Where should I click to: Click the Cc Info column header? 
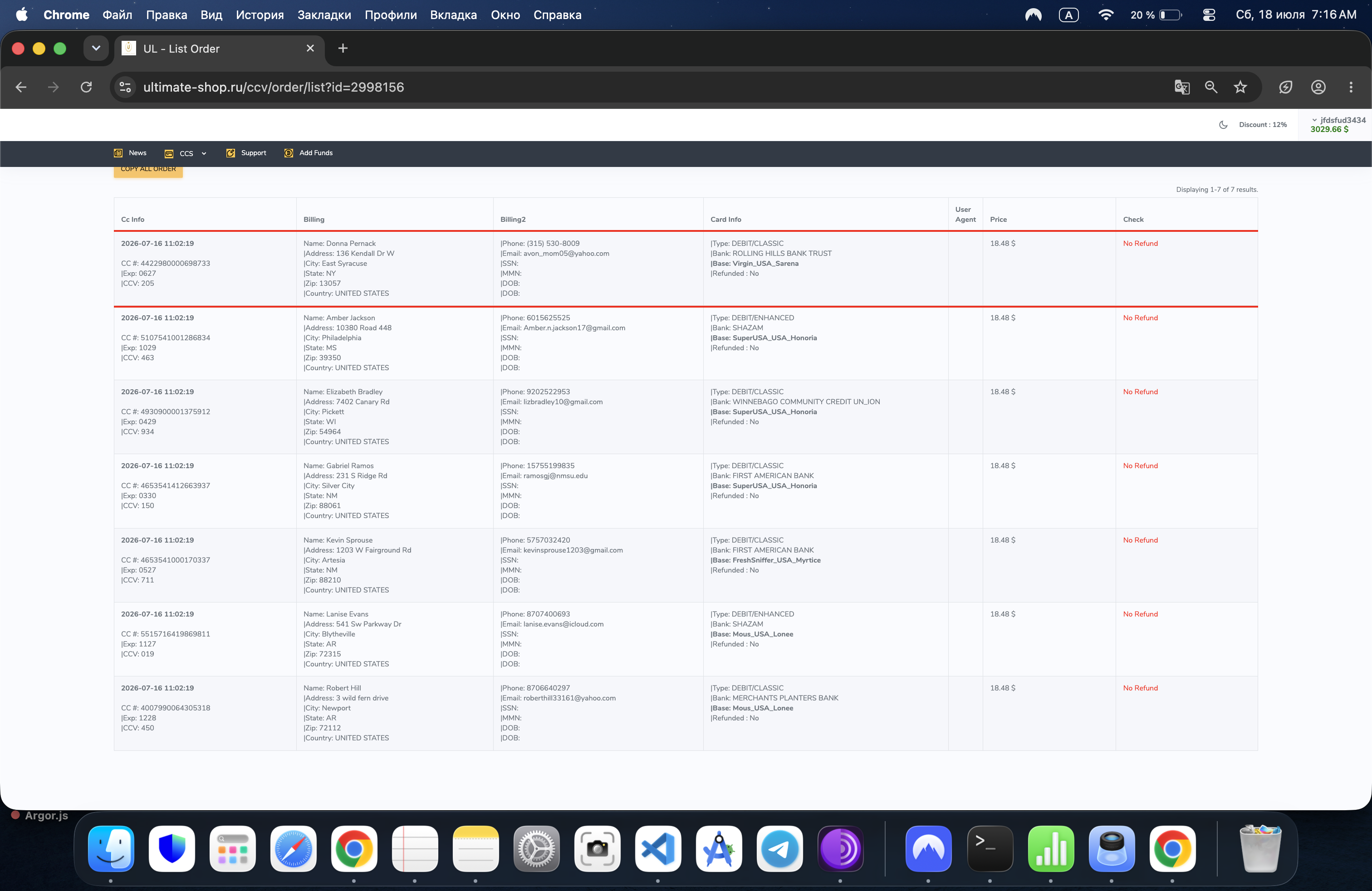pyautogui.click(x=132, y=220)
